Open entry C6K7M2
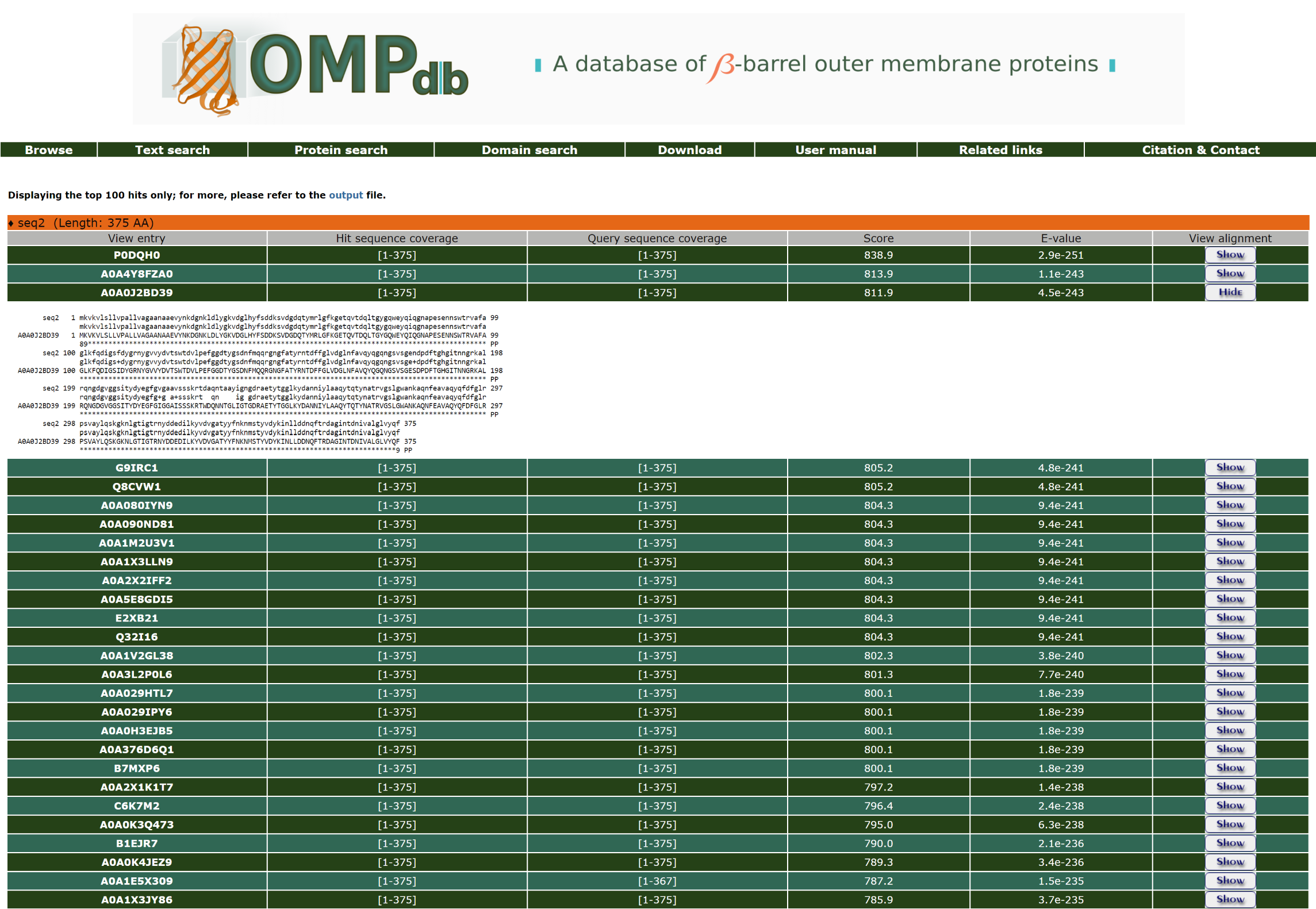The image size is (1316, 909). pos(137,806)
